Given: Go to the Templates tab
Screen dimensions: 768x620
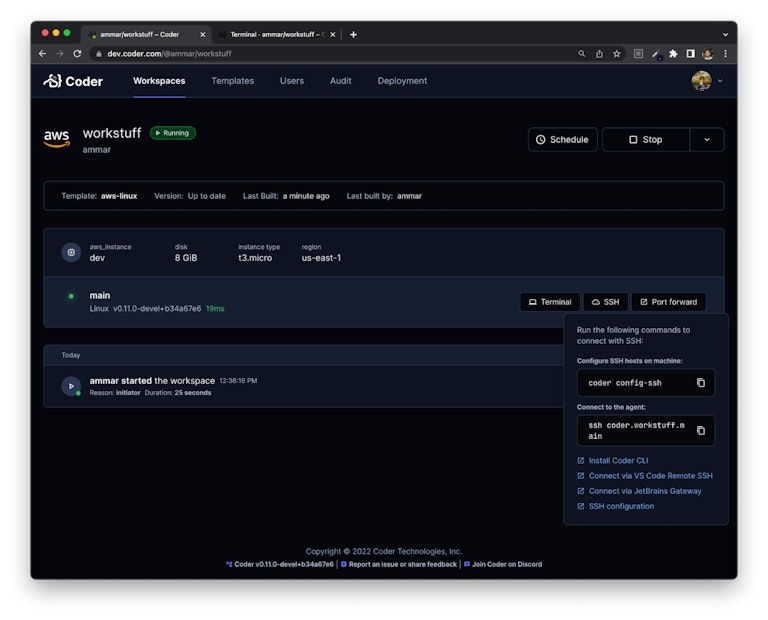Looking at the screenshot, I should 232,81.
